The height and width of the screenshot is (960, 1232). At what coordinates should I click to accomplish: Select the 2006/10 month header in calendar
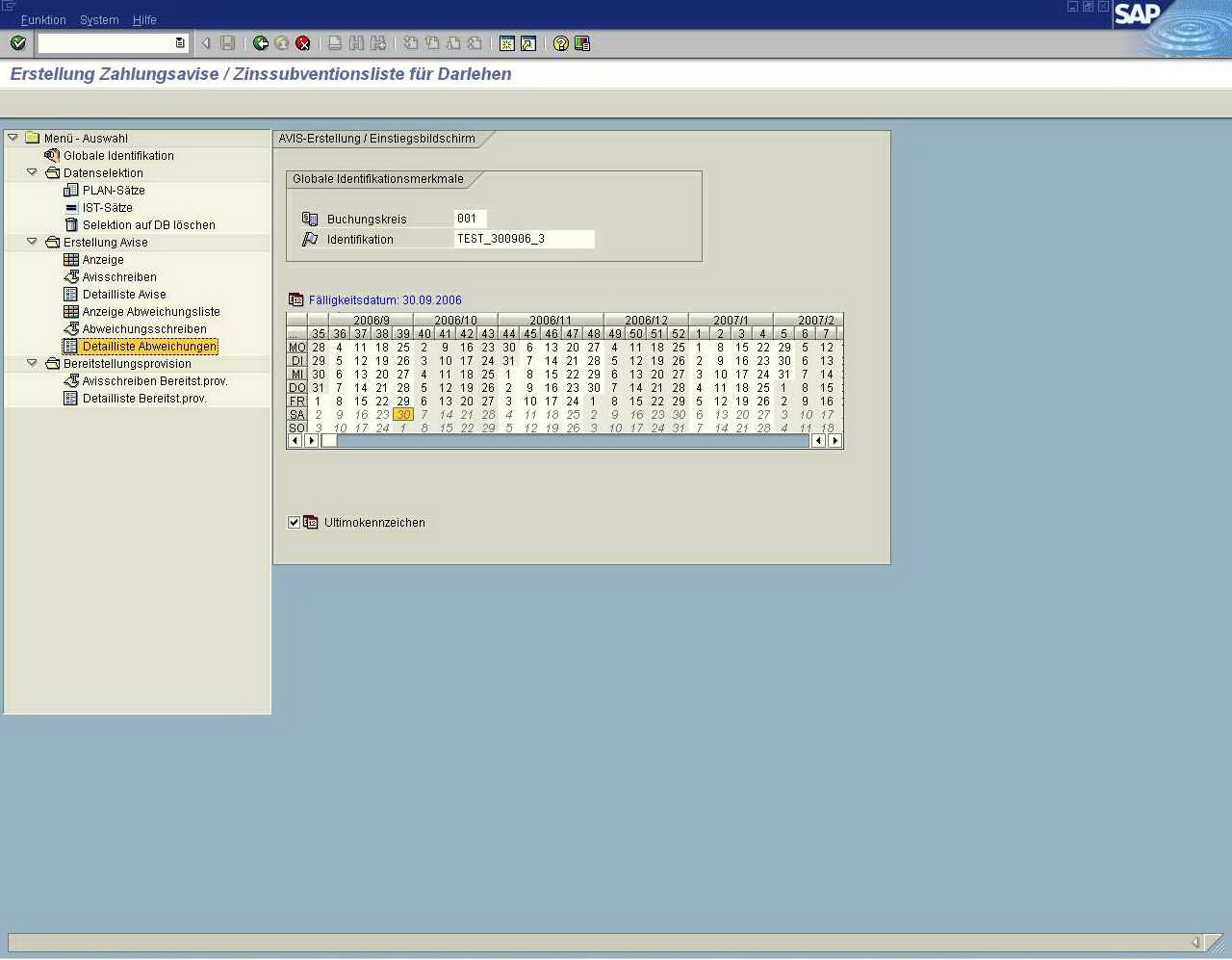tap(455, 321)
